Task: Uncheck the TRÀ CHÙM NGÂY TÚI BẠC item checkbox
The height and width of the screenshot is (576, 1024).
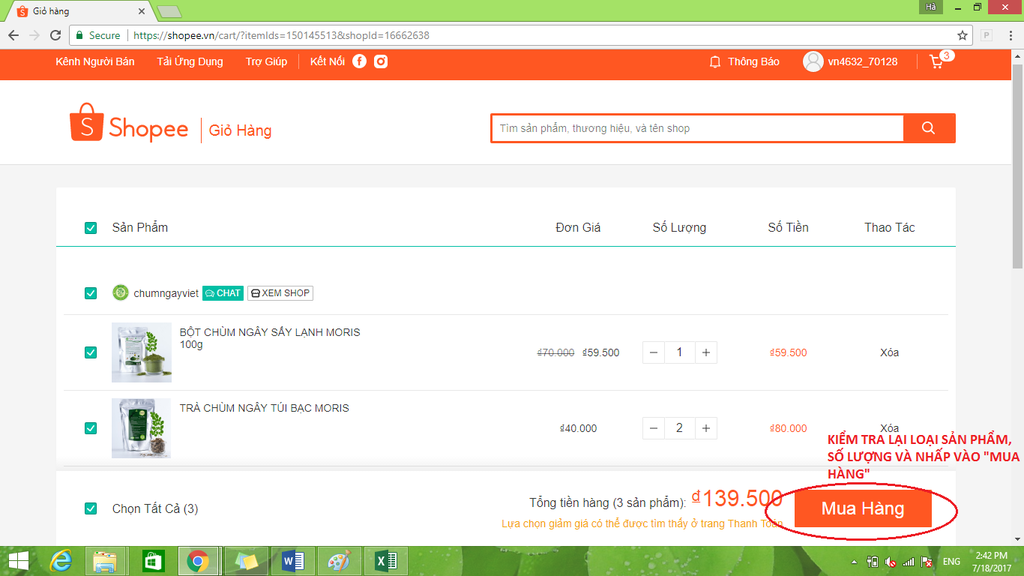Action: tap(91, 428)
